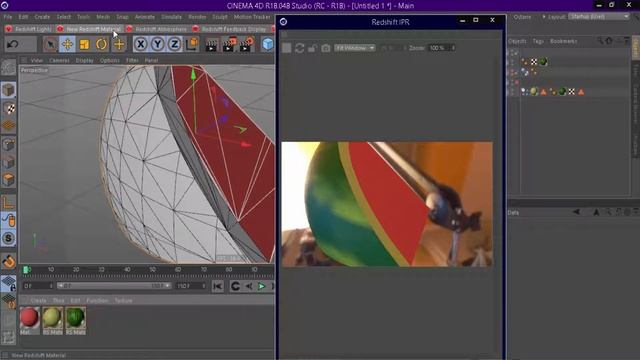Open Fit Window dropdown in Redshift IPR
The height and width of the screenshot is (360, 640).
click(354, 48)
